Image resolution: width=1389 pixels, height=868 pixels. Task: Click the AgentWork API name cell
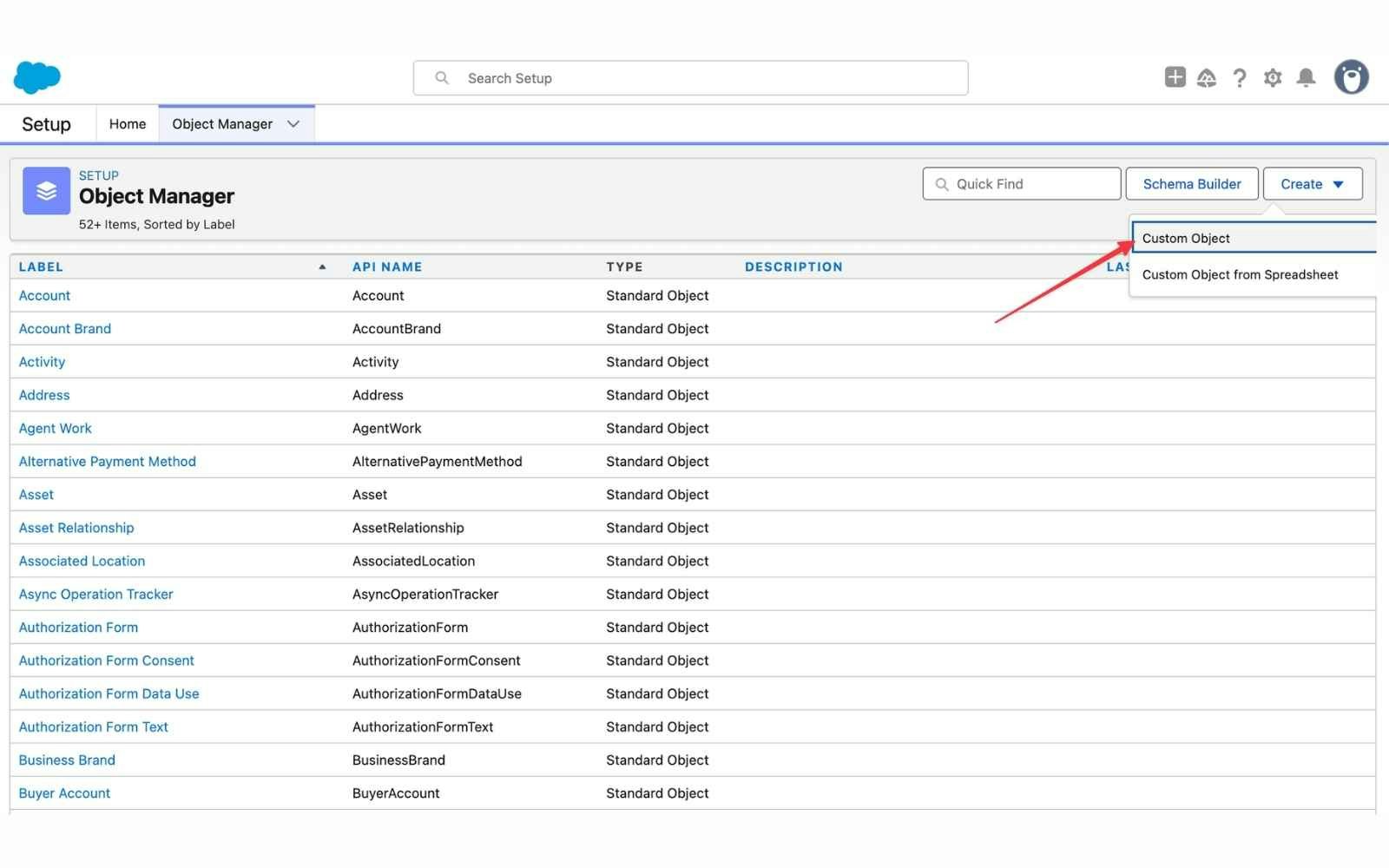(387, 429)
